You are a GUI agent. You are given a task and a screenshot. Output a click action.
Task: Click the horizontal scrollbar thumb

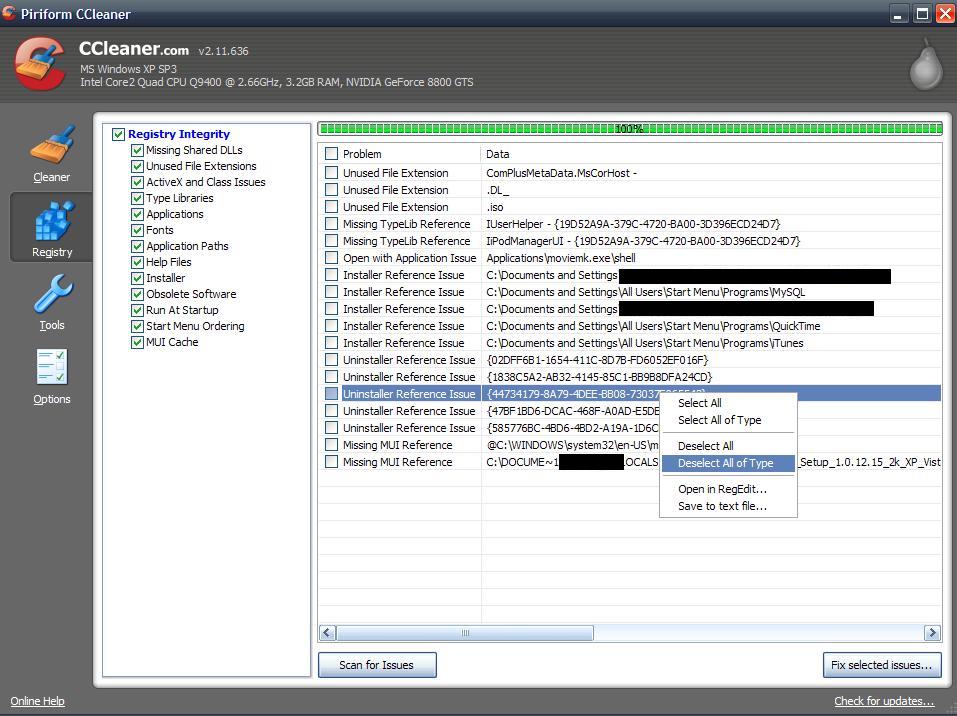(x=465, y=632)
